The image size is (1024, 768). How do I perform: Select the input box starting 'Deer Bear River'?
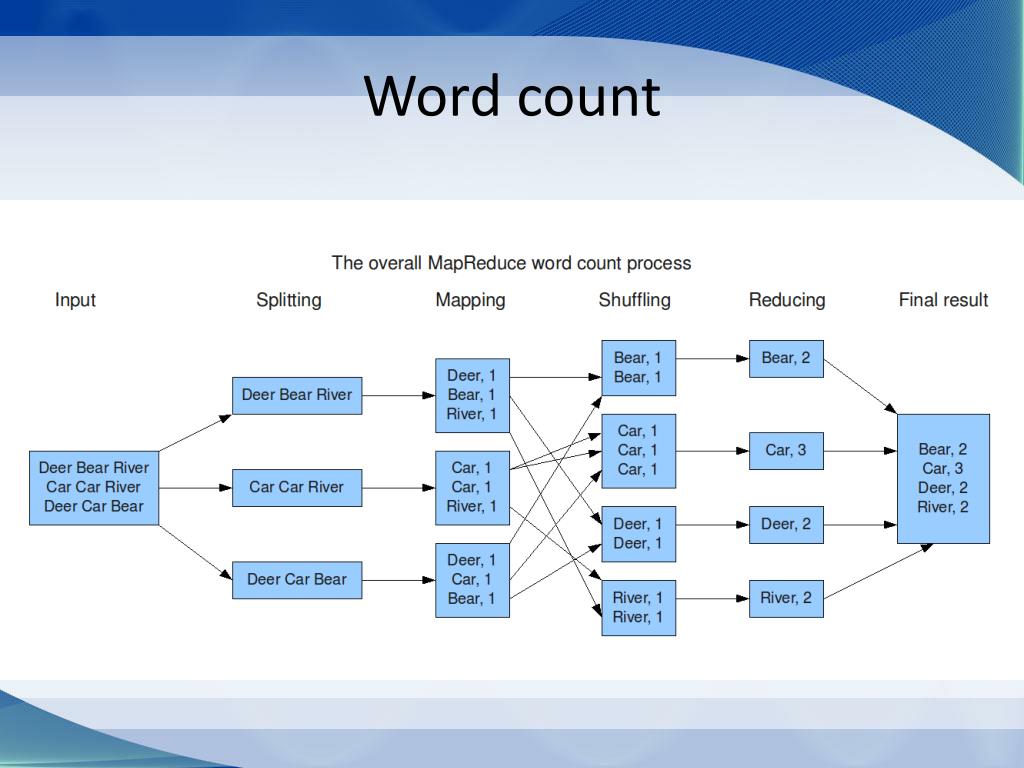(94, 488)
